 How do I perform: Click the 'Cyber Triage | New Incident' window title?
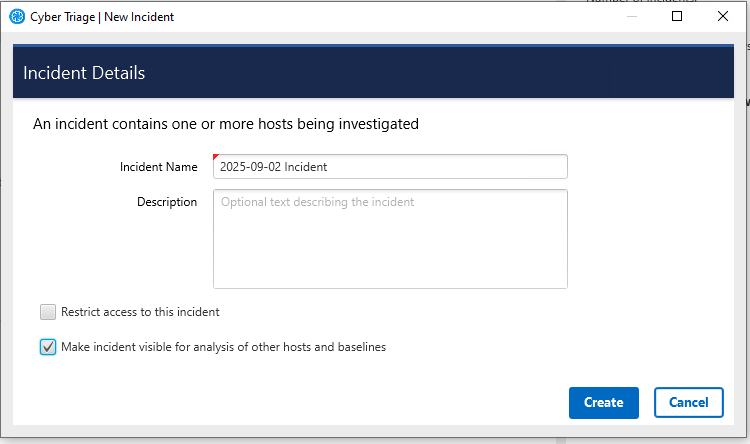[102, 16]
